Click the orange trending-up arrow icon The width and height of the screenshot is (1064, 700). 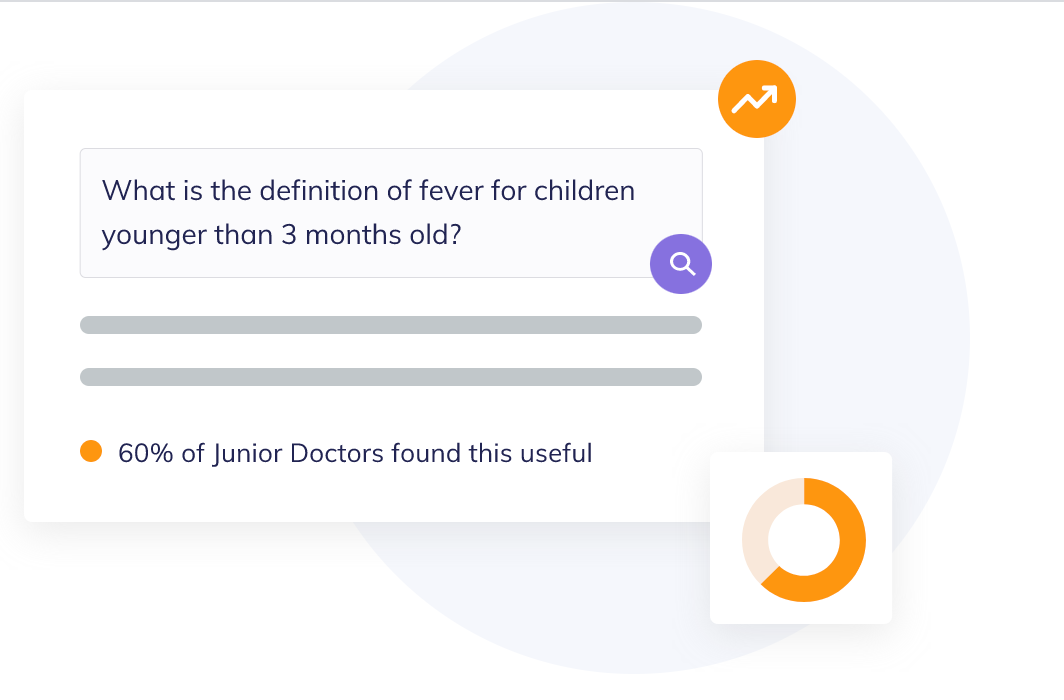click(757, 99)
